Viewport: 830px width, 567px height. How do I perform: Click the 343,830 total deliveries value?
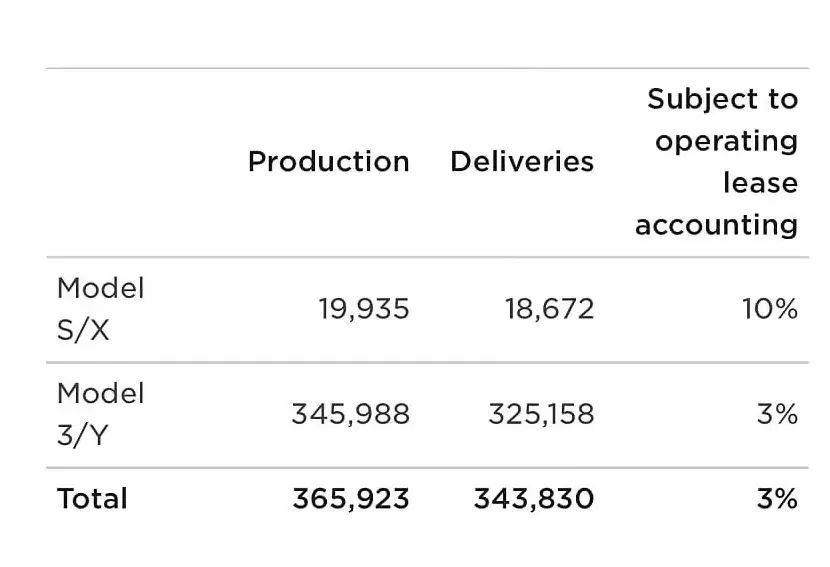[x=534, y=499]
